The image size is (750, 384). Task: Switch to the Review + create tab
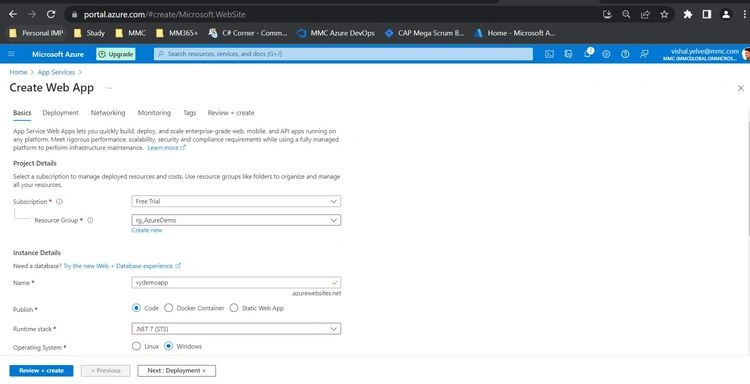point(231,113)
